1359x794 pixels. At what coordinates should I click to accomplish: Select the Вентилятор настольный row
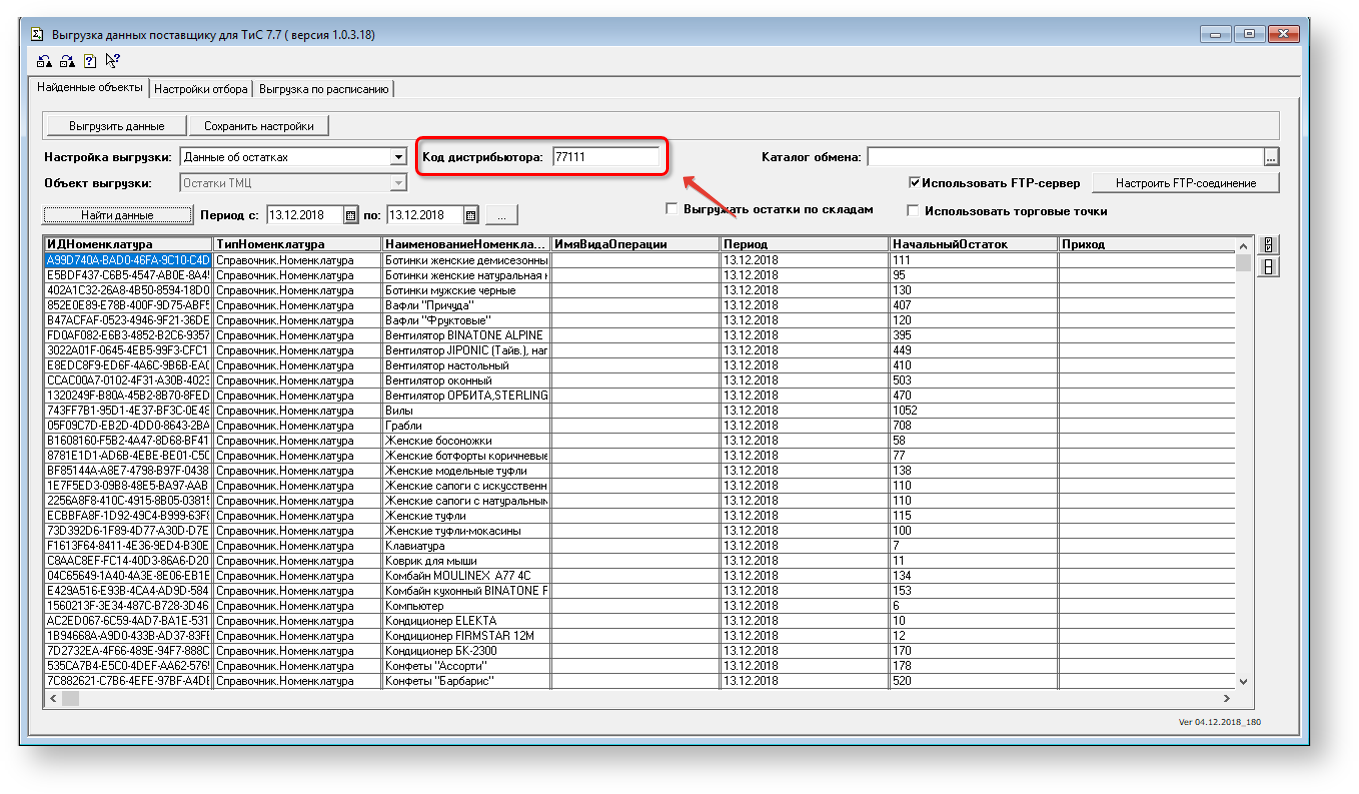(x=640, y=365)
